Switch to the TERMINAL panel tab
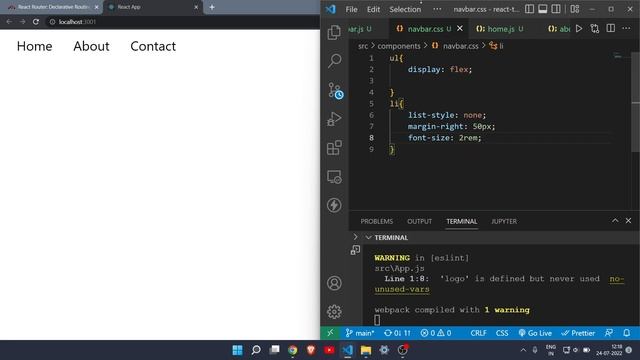Screen dimensions: 640x360 pyautogui.click(x=462, y=221)
